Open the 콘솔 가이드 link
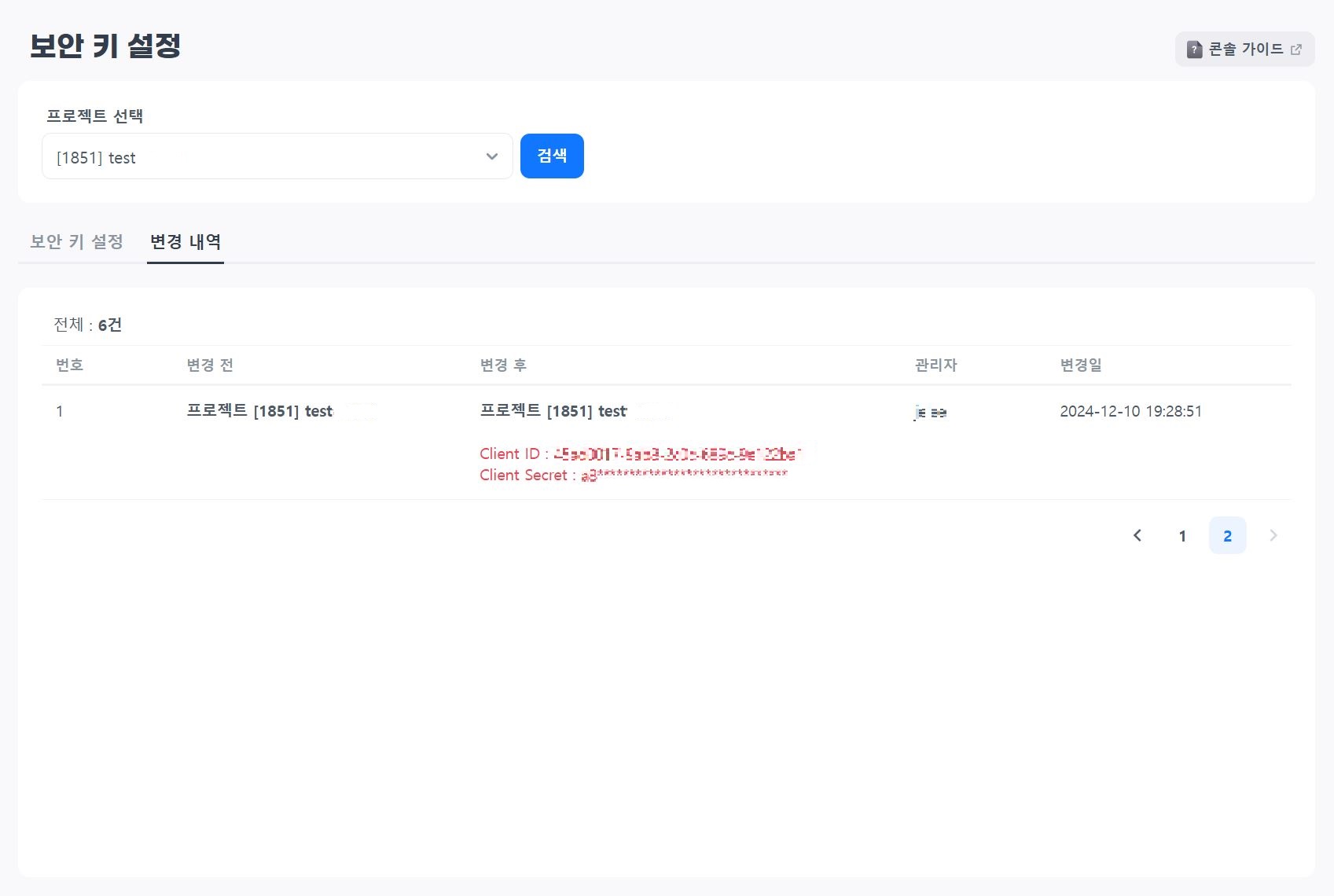This screenshot has height=896, width=1334. [x=1245, y=50]
